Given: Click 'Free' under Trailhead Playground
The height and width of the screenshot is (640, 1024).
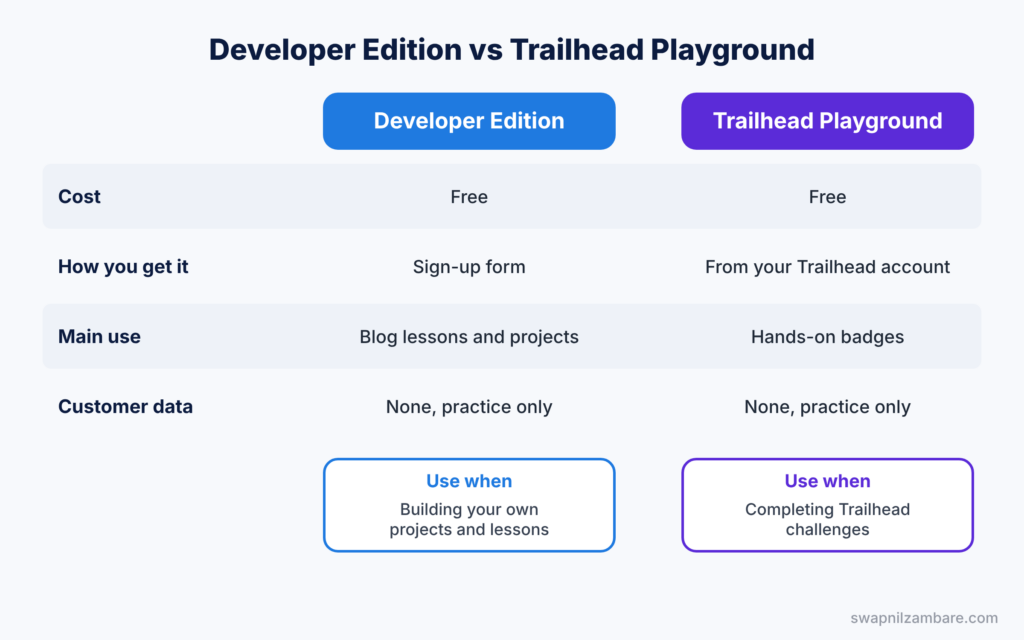Looking at the screenshot, I should pyautogui.click(x=827, y=197).
